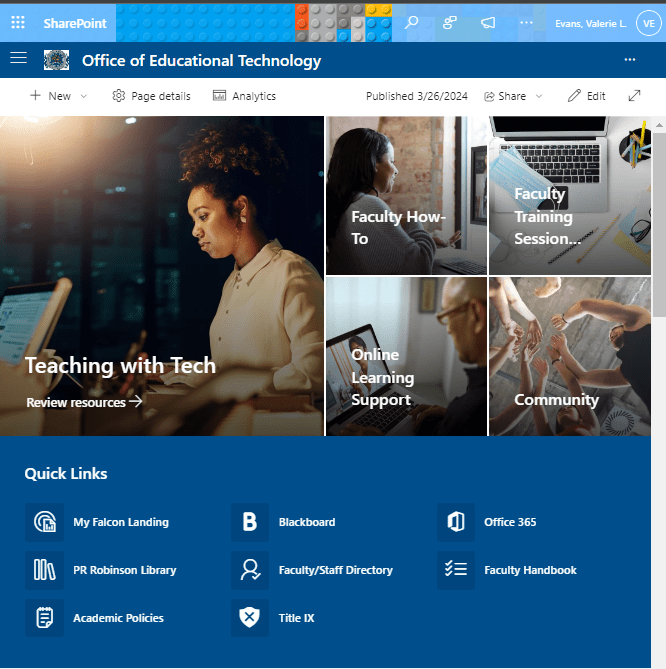
Task: Click the New plus icon
Action: [35, 95]
